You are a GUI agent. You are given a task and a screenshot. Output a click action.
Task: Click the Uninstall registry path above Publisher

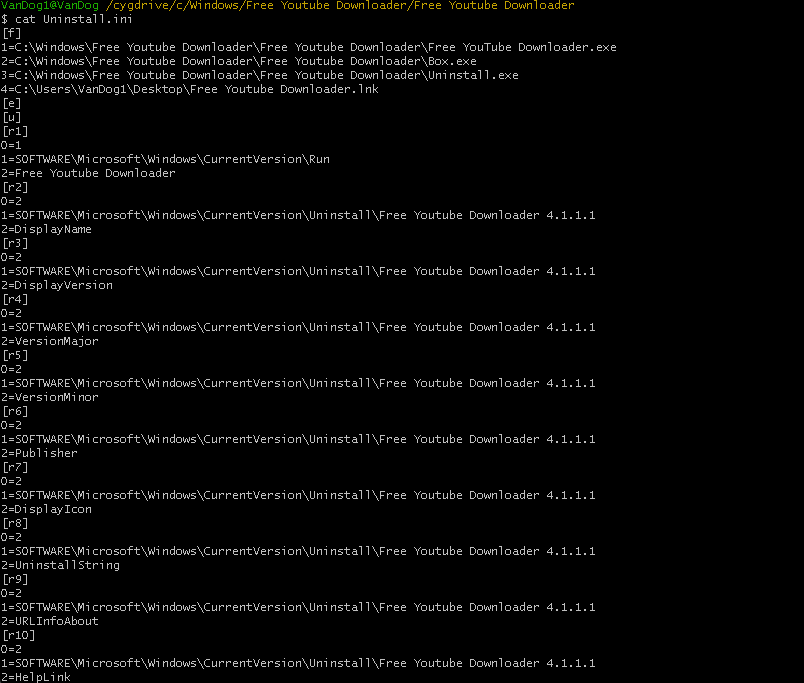point(298,439)
